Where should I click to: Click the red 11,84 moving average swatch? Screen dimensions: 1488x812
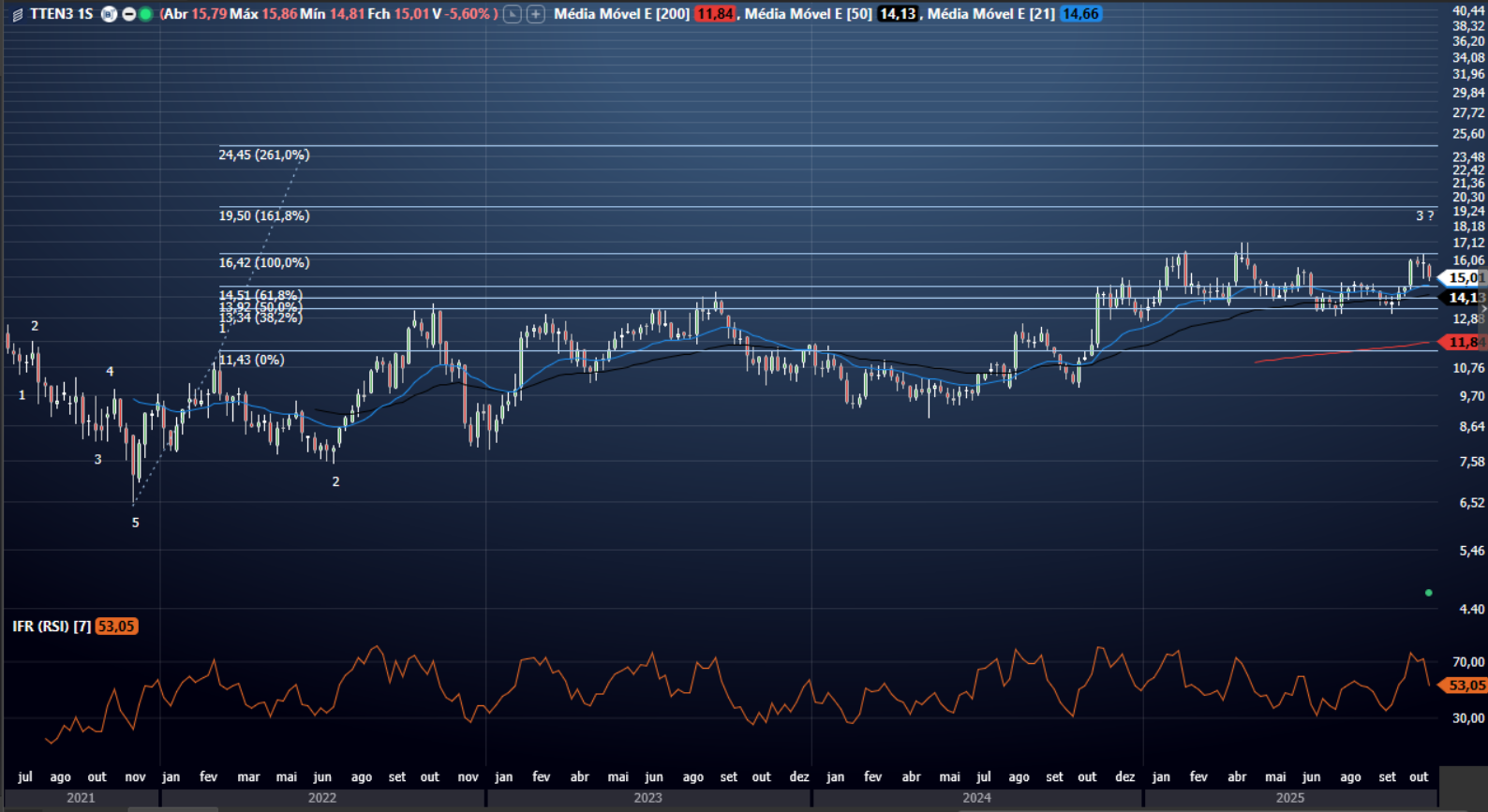715,14
